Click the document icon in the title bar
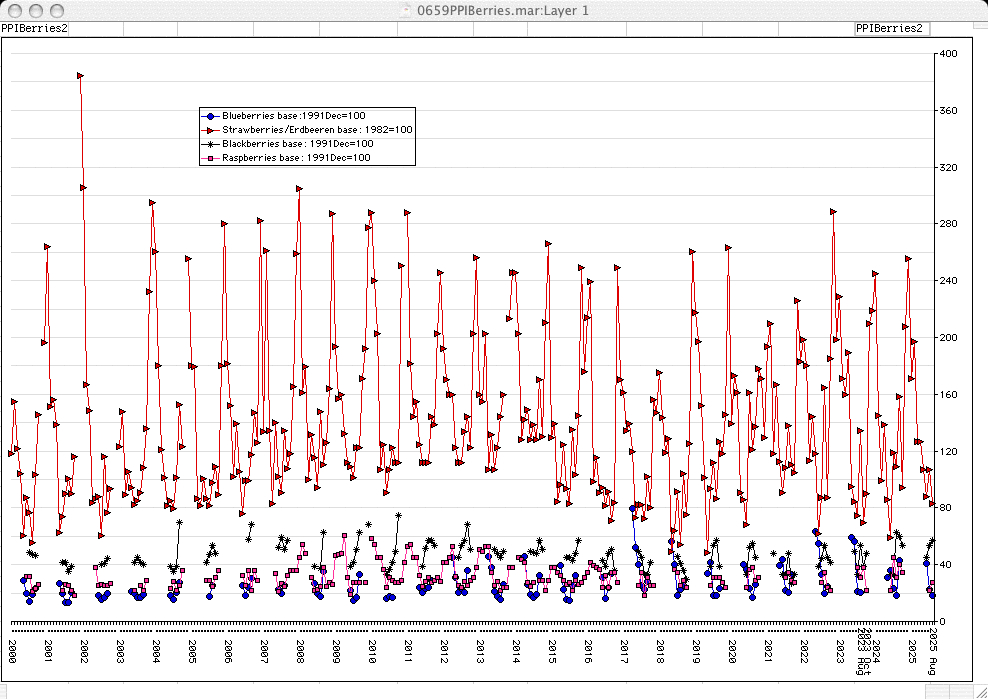Image resolution: width=988 pixels, height=699 pixels. point(404,10)
